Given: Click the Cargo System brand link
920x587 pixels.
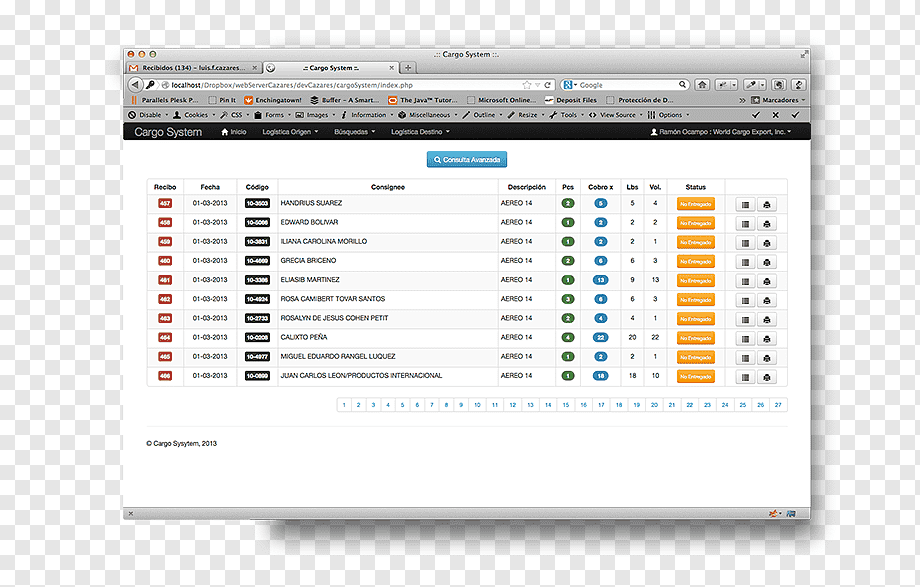Looking at the screenshot, I should 168,132.
